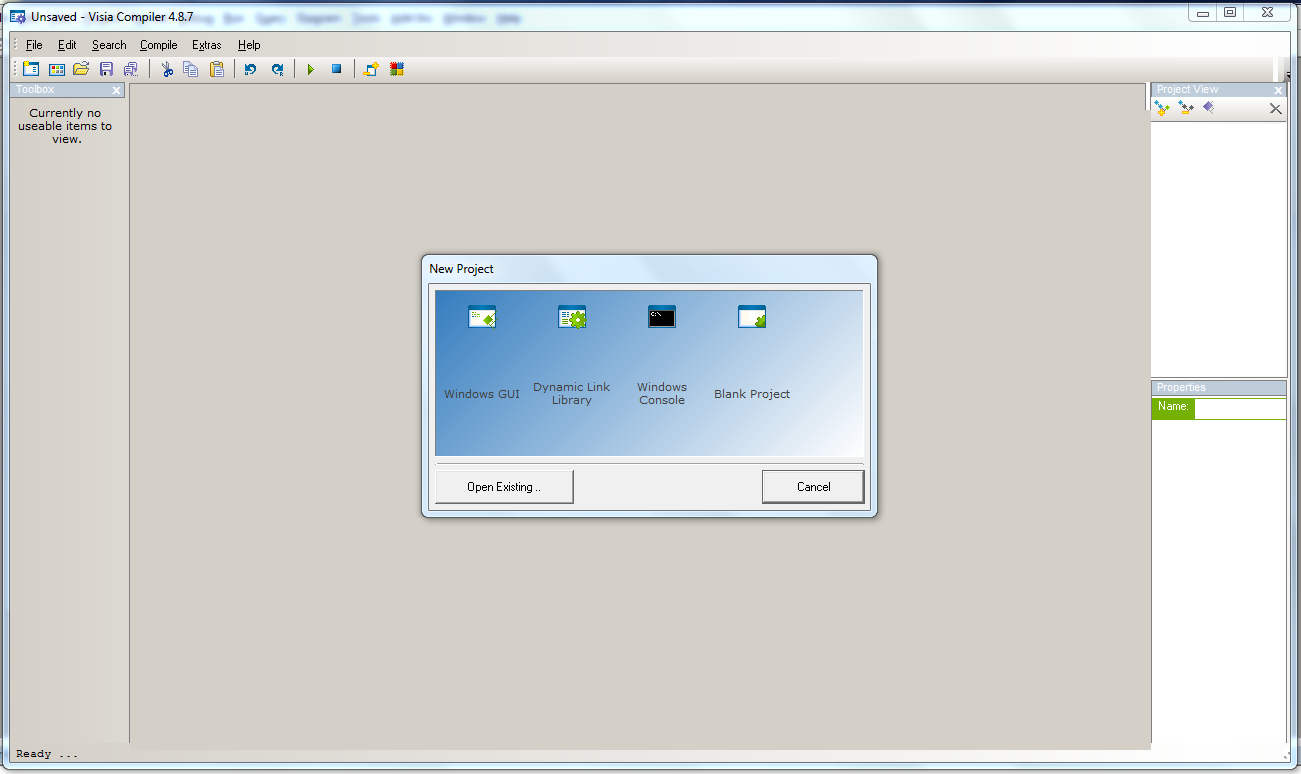Save the current file via the floppy icon
The height and width of the screenshot is (774, 1301).
pyautogui.click(x=106, y=68)
